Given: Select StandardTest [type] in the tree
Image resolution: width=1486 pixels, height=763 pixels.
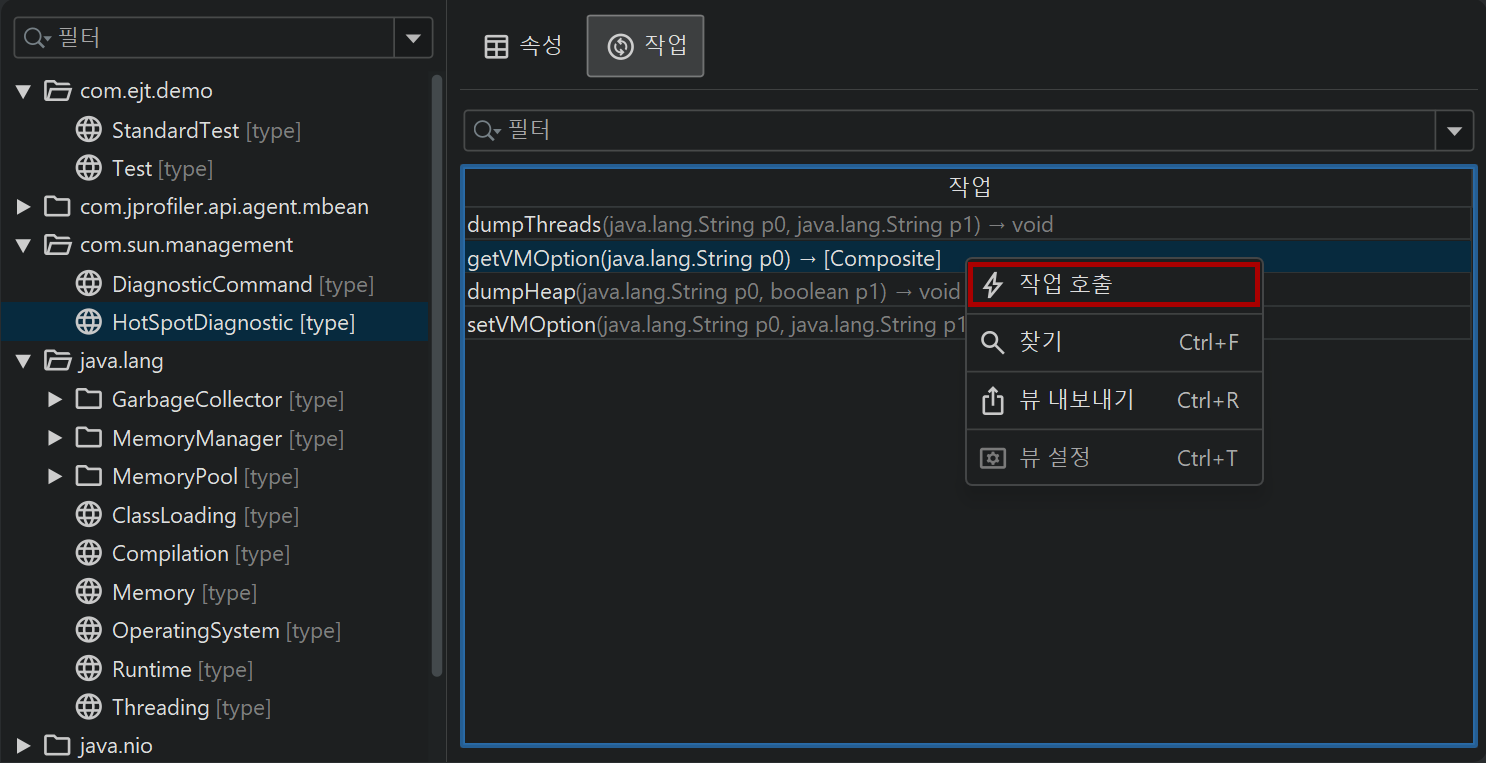Looking at the screenshot, I should pos(206,130).
